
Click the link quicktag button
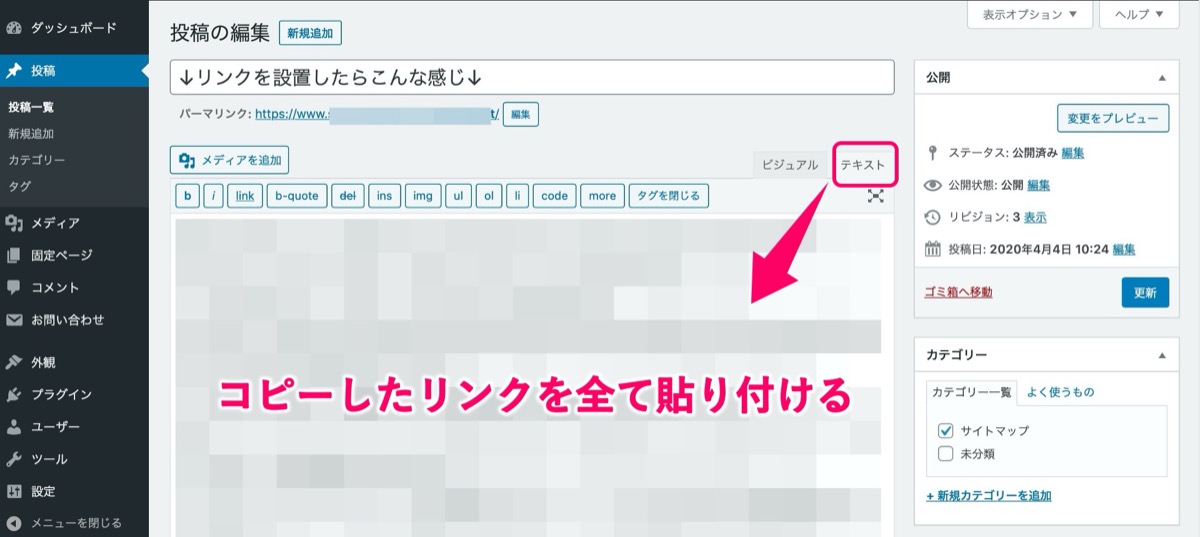(245, 196)
